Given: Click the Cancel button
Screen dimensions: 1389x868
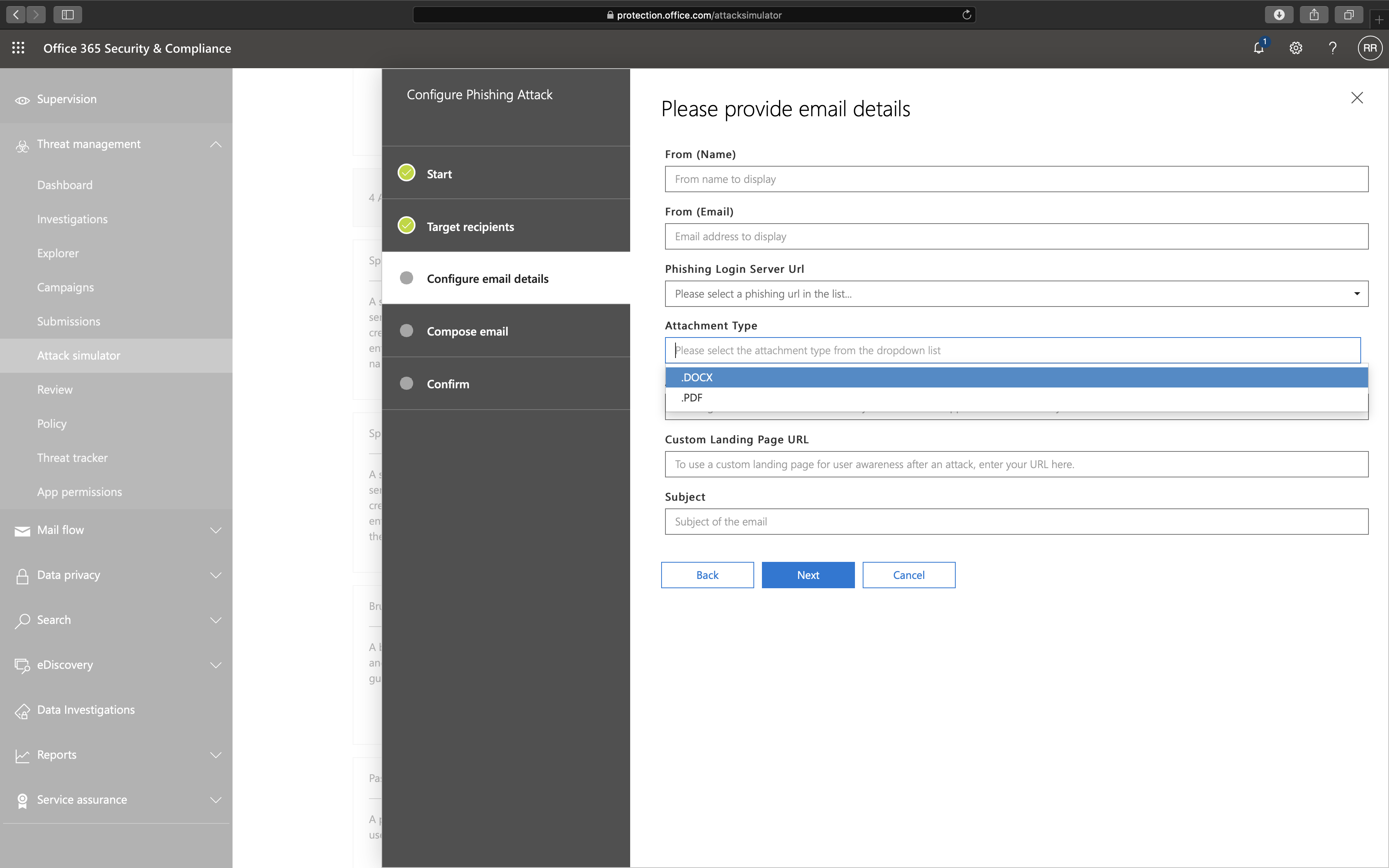Looking at the screenshot, I should click(x=908, y=575).
